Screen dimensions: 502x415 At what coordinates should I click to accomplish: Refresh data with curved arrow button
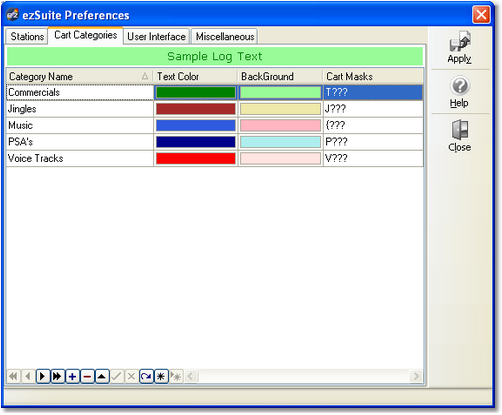click(146, 377)
